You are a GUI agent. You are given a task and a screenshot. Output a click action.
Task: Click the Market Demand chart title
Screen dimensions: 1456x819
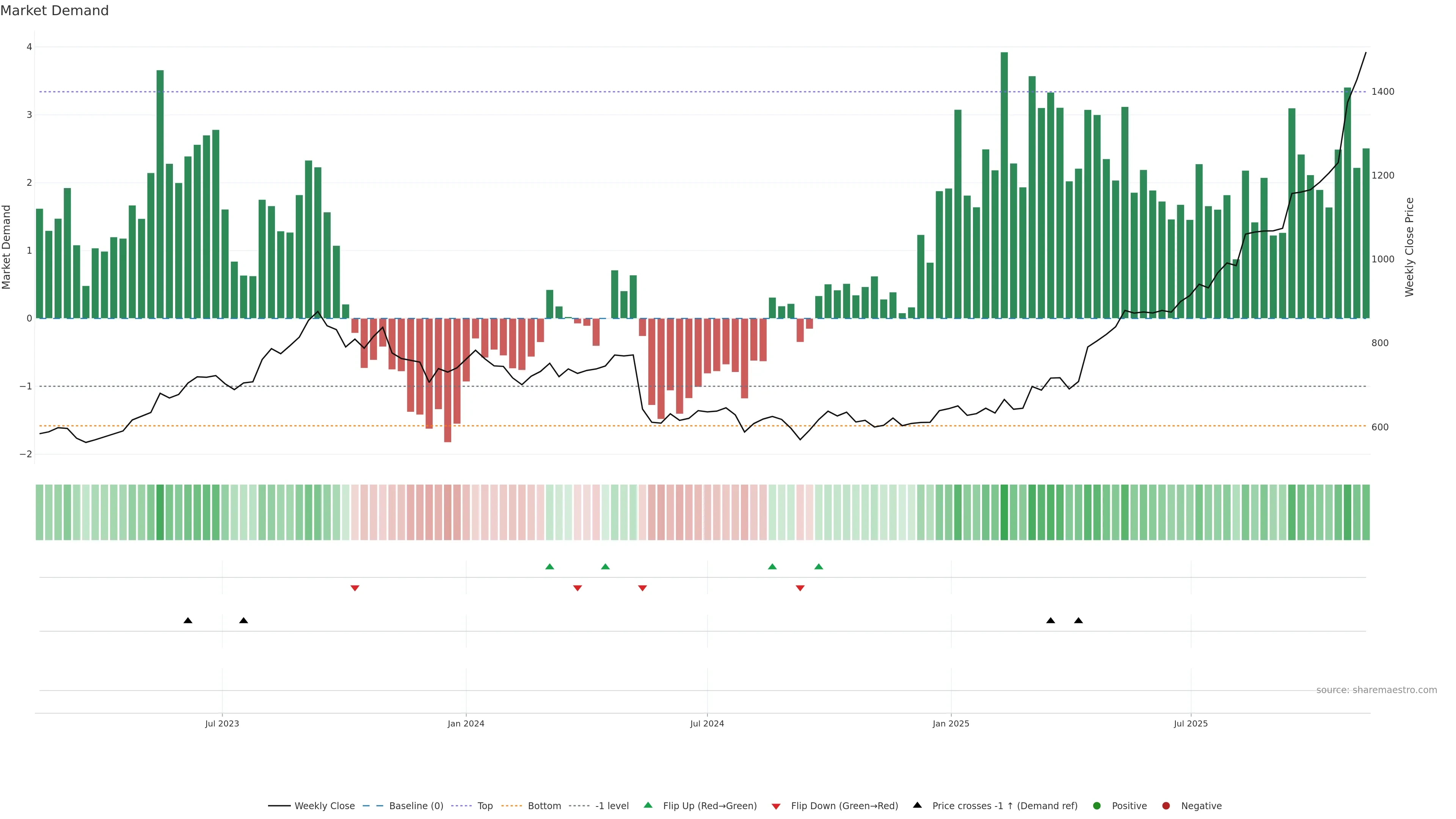click(x=54, y=11)
